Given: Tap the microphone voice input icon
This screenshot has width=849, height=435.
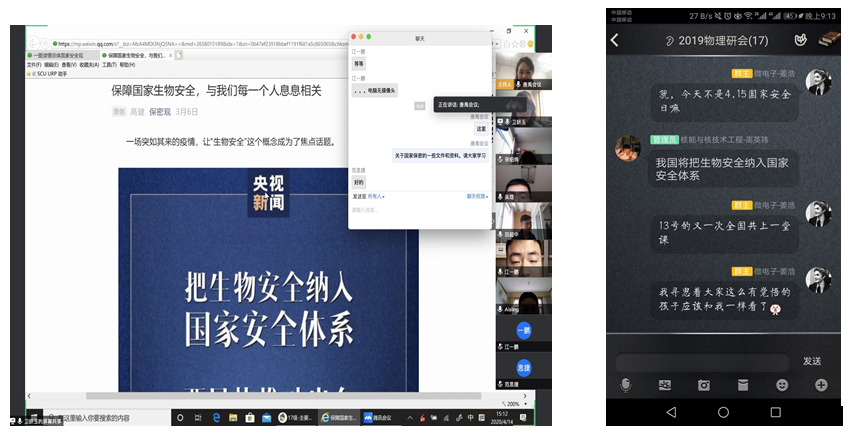Looking at the screenshot, I should pyautogui.click(x=625, y=385).
